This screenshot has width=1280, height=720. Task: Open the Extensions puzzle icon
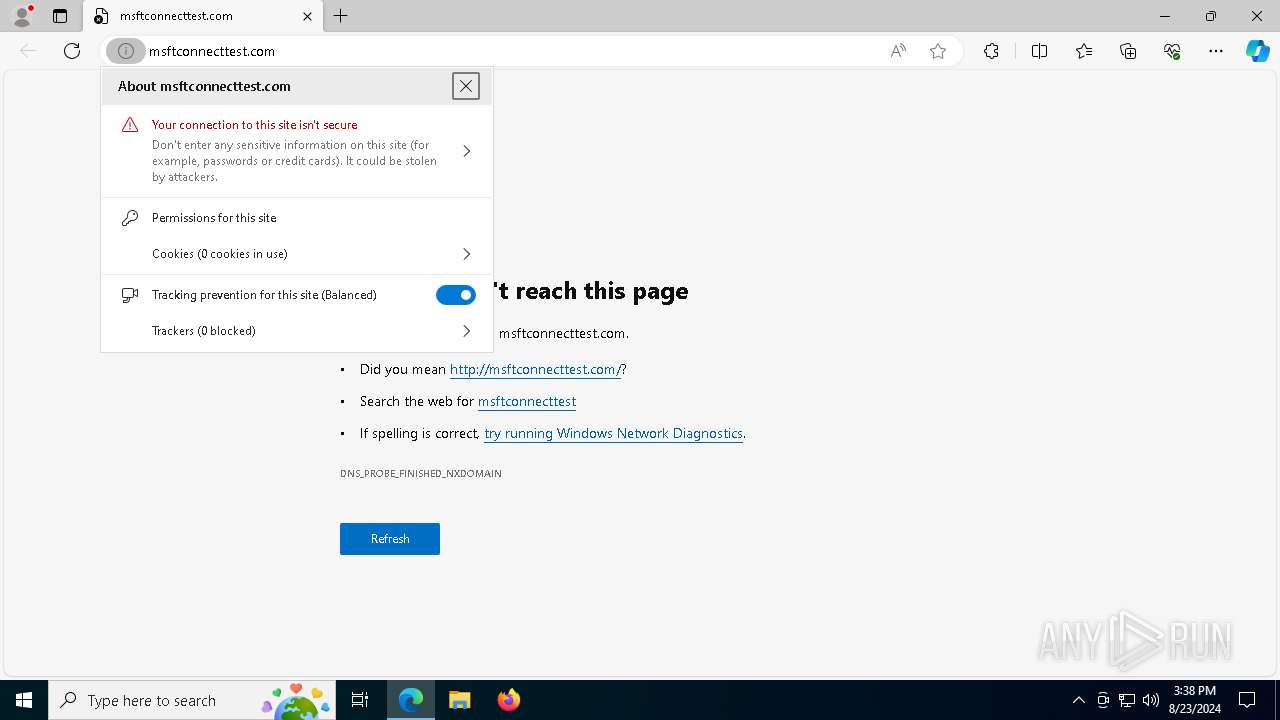coord(991,51)
